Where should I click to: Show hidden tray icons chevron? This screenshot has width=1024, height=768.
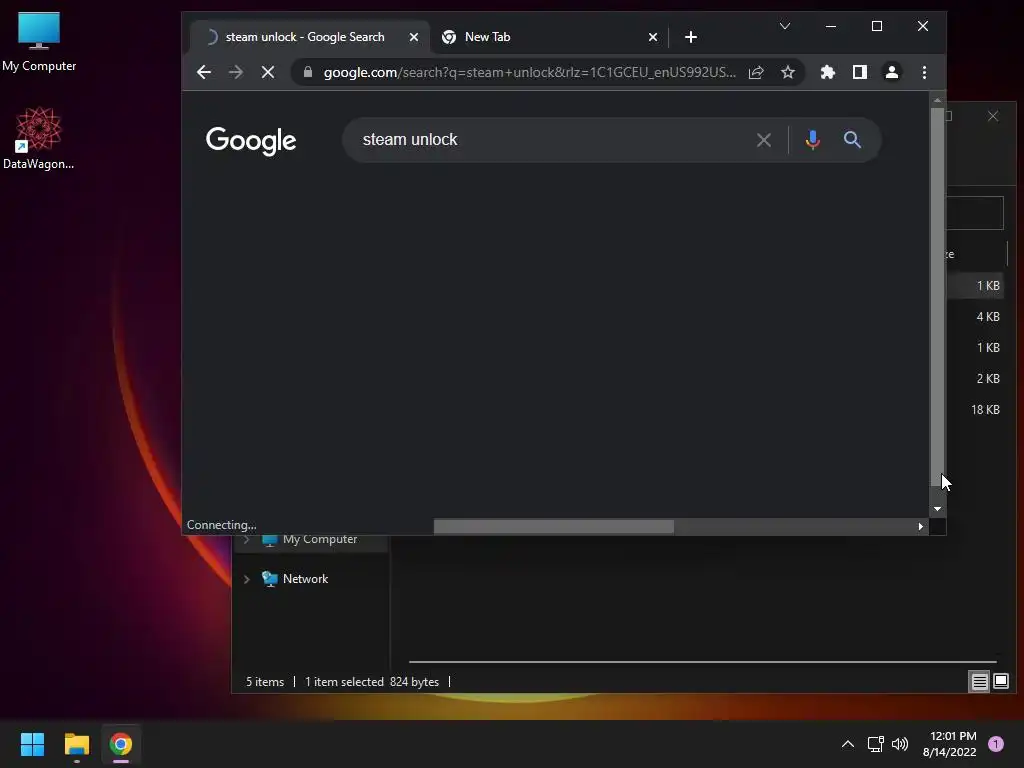848,744
